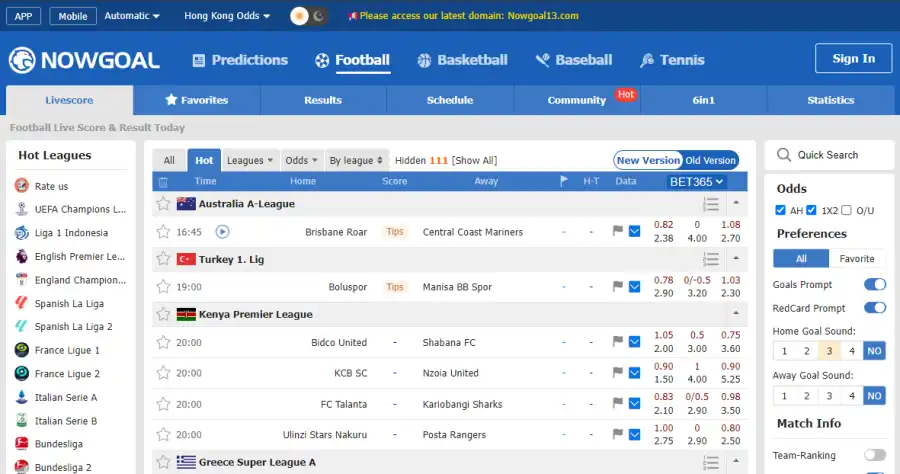Click the Quick Search field
Image resolution: width=900 pixels, height=474 pixels.
(829, 155)
